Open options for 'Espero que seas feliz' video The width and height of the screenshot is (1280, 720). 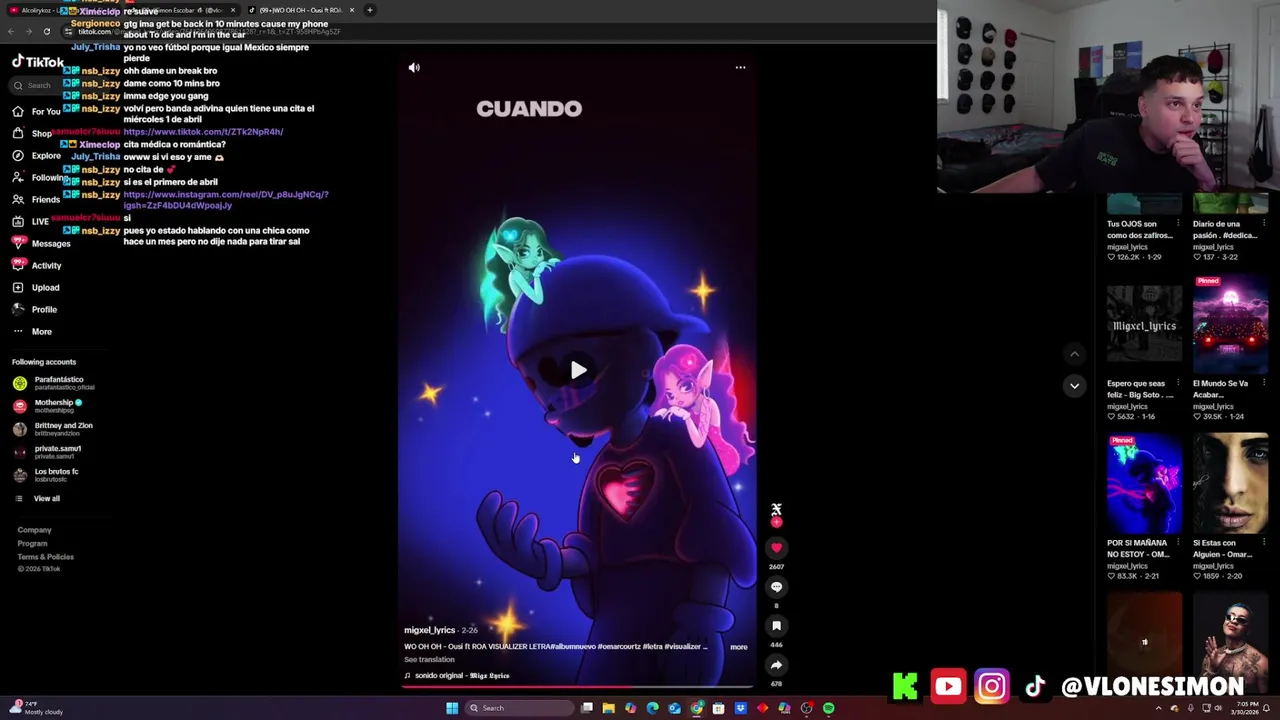pos(1179,383)
